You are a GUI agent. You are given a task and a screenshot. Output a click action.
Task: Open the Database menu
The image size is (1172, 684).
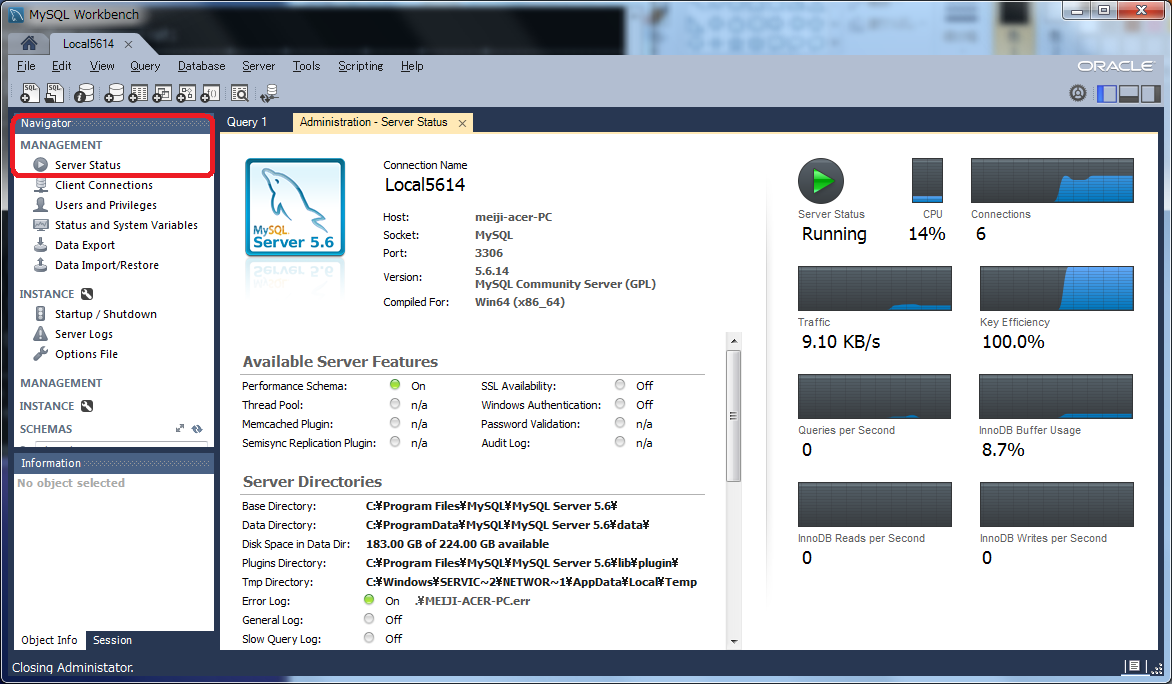coord(201,66)
